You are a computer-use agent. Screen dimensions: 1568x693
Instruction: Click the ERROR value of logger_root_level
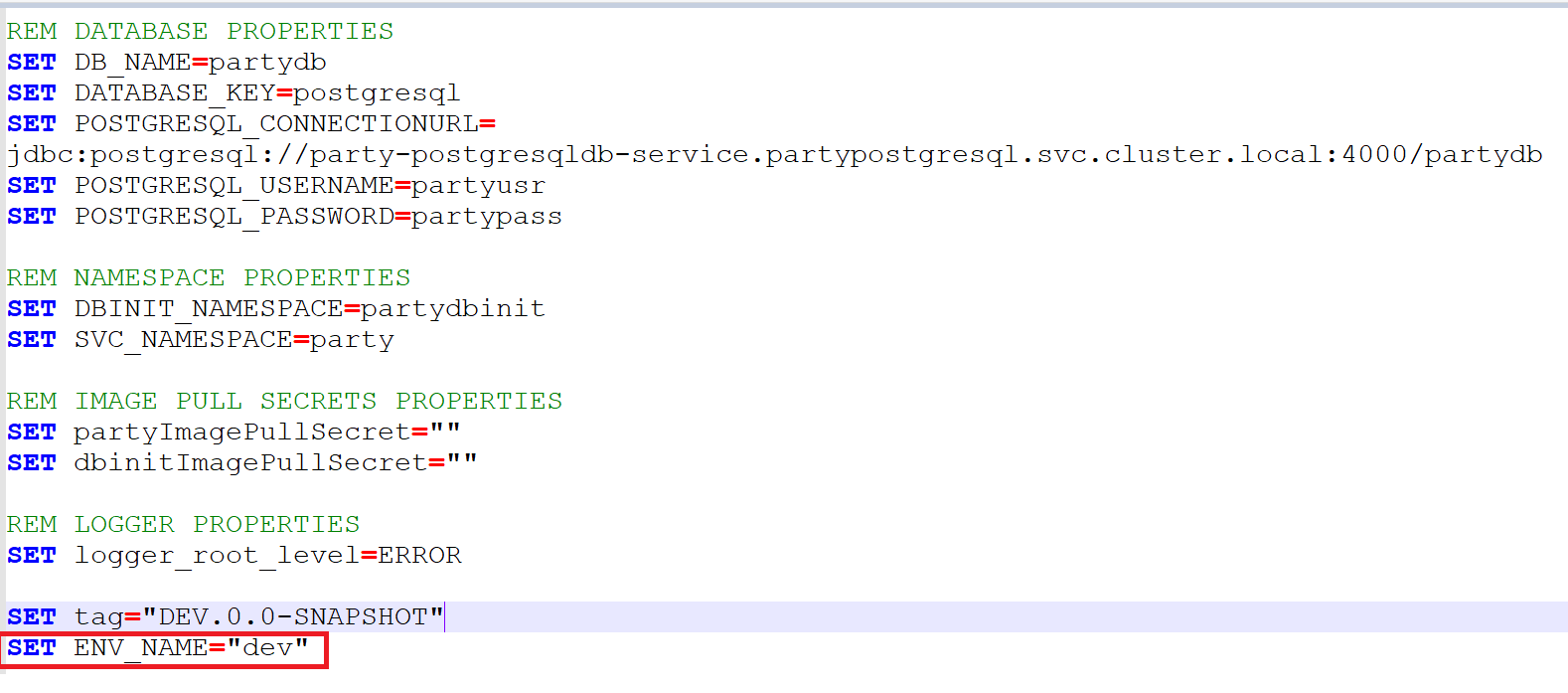tap(419, 556)
